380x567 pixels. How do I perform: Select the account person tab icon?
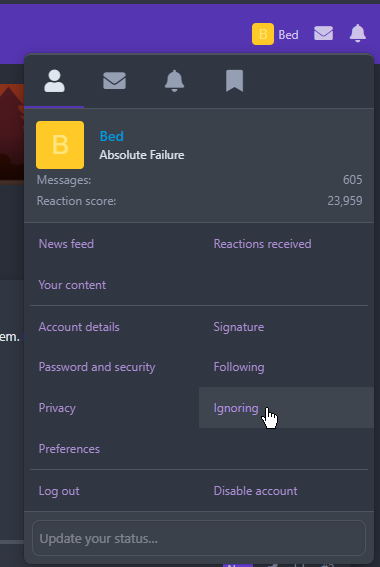click(54, 81)
